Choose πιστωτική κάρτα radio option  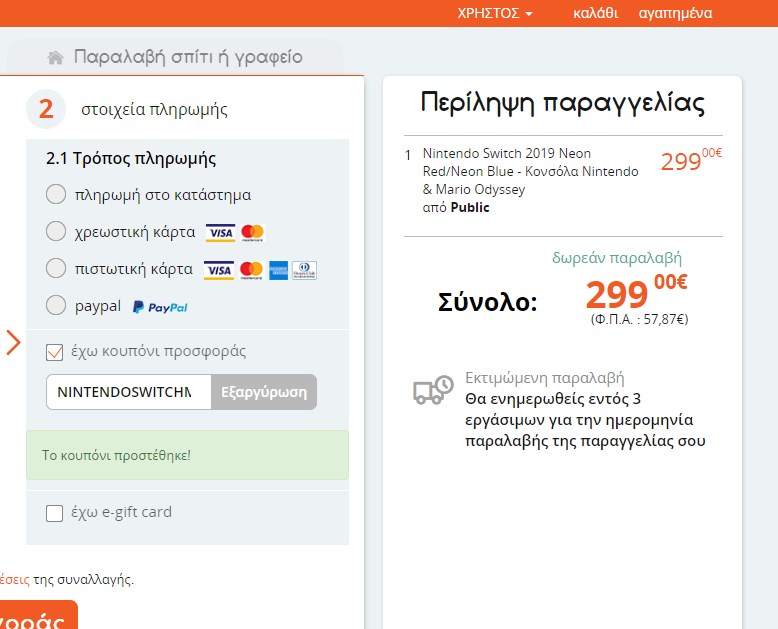click(56, 268)
